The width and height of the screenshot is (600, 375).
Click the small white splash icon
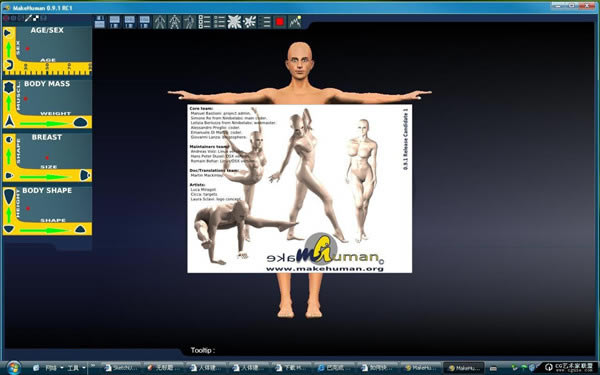pos(249,22)
